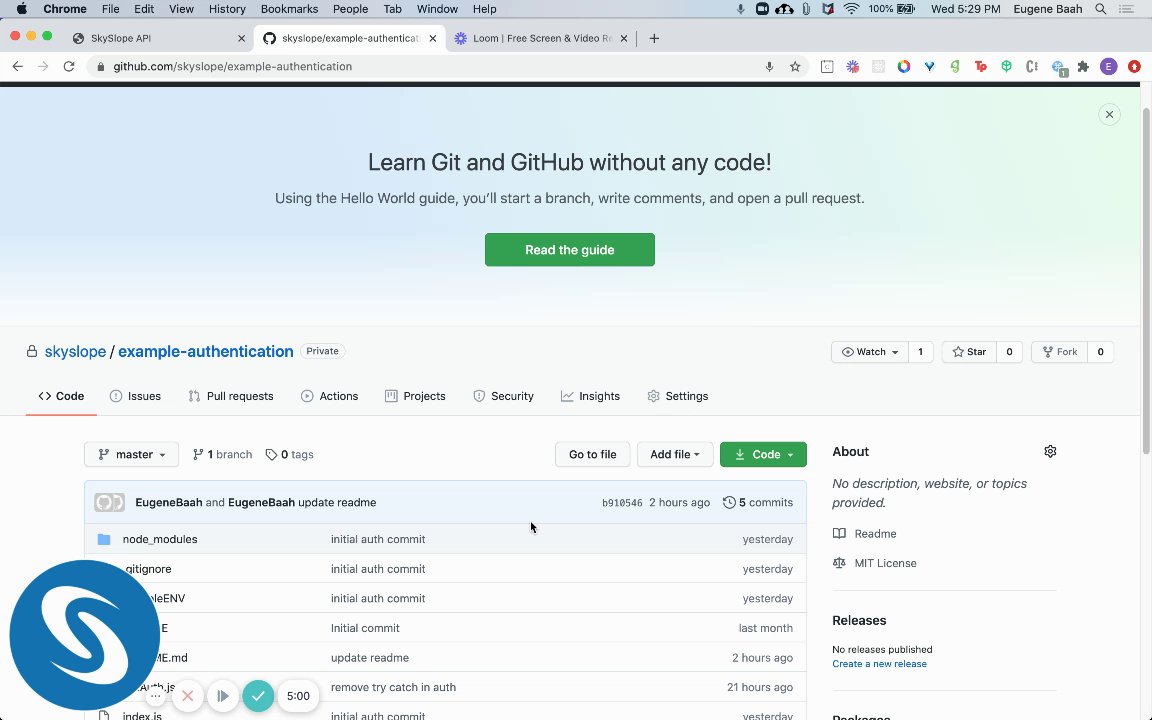1152x720 pixels.
Task: Open the example-authentication repo link
Action: tap(206, 351)
